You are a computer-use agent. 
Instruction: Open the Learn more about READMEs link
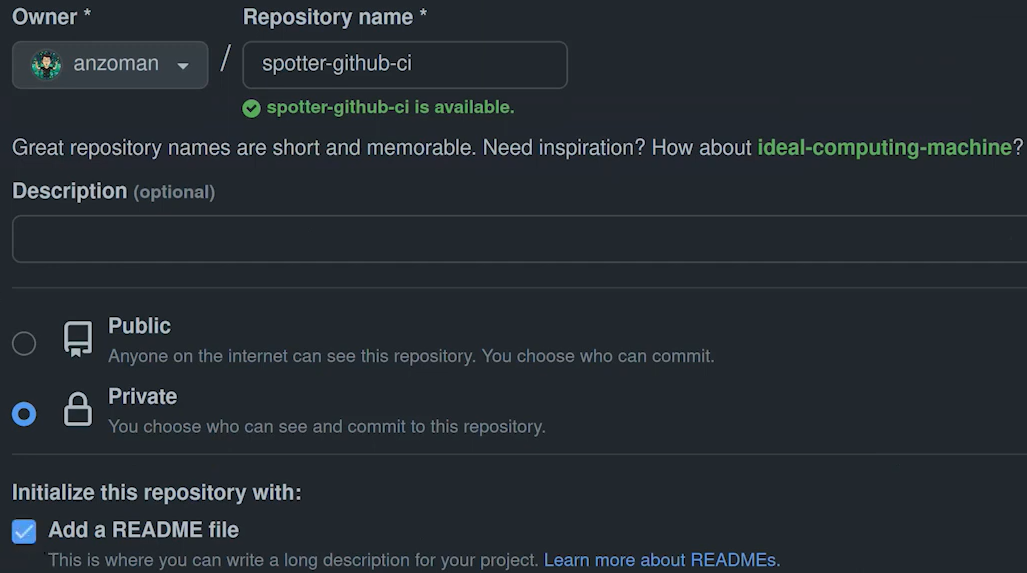pos(661,560)
